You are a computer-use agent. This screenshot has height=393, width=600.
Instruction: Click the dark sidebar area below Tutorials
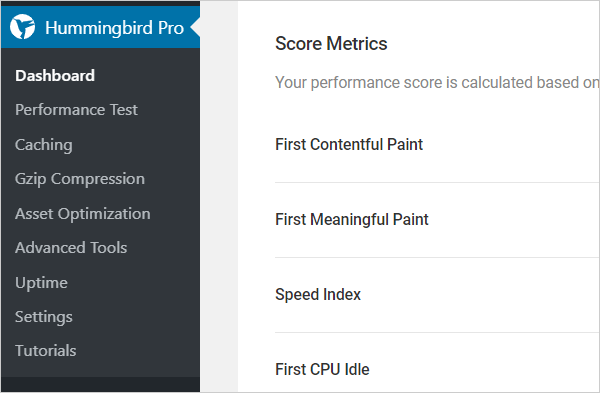tap(100, 385)
